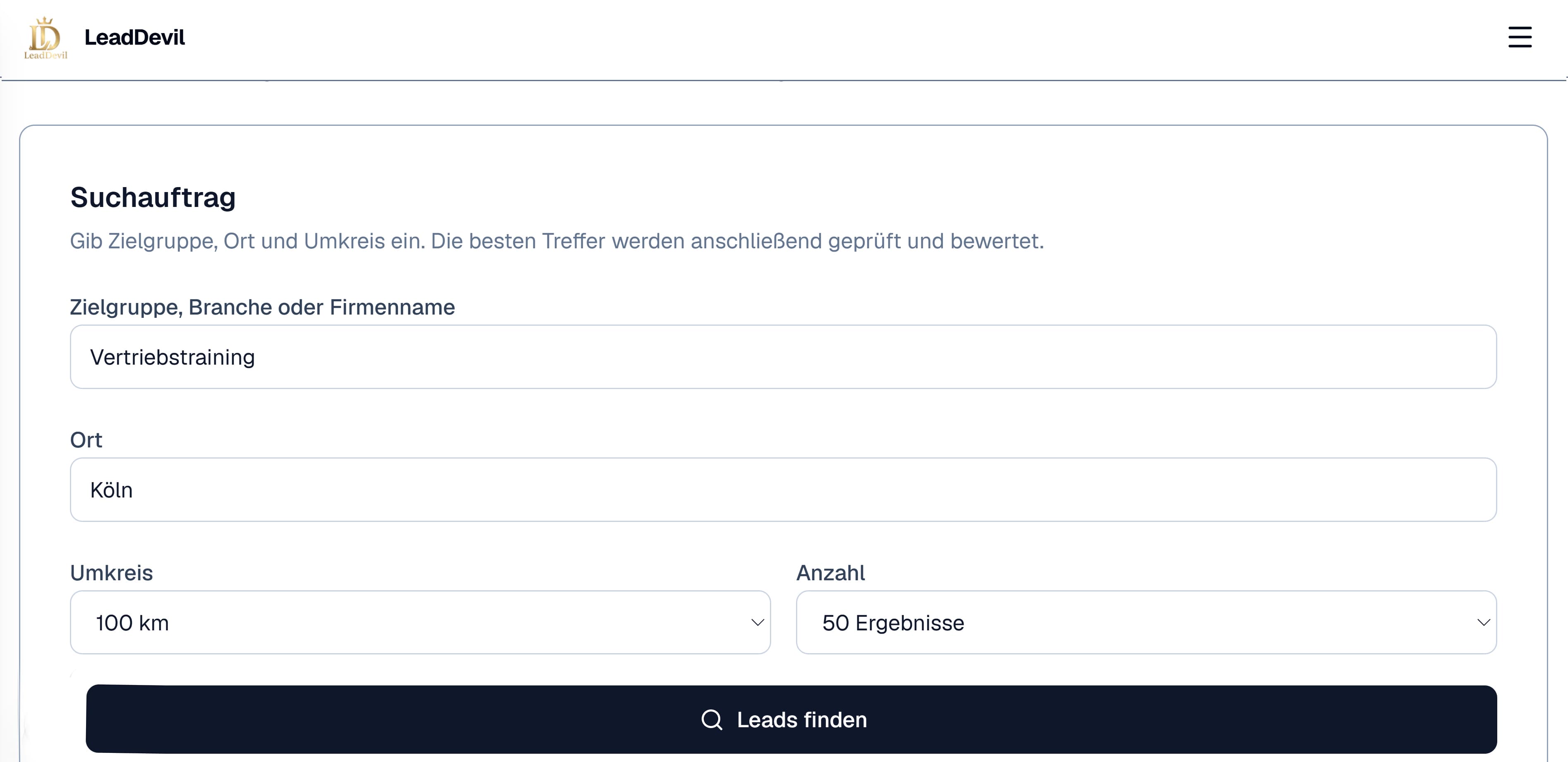Screen dimensions: 1568x762
Task: Open the Umkreis dropdown showing 100 km
Action: coord(420,623)
